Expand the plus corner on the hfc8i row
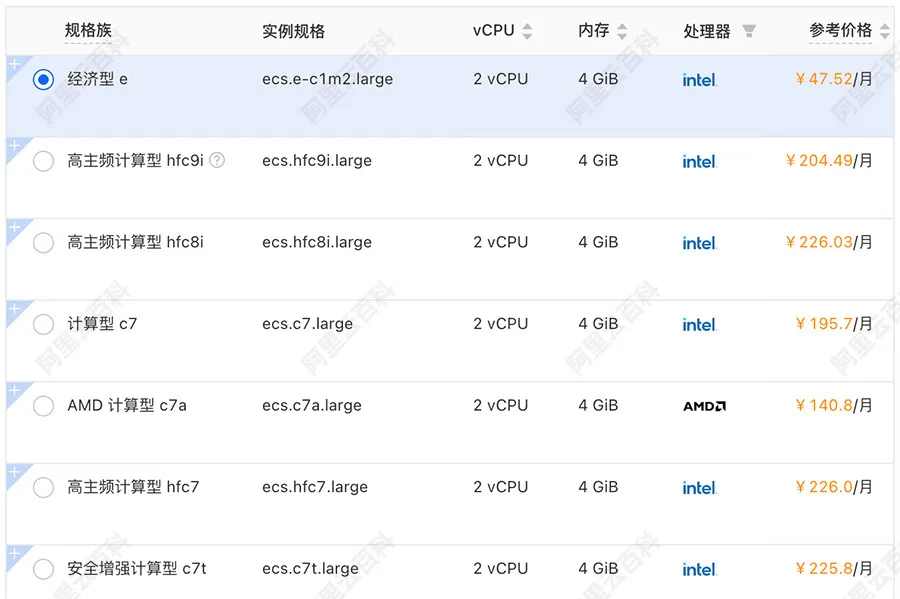900x599 pixels. coord(14,227)
